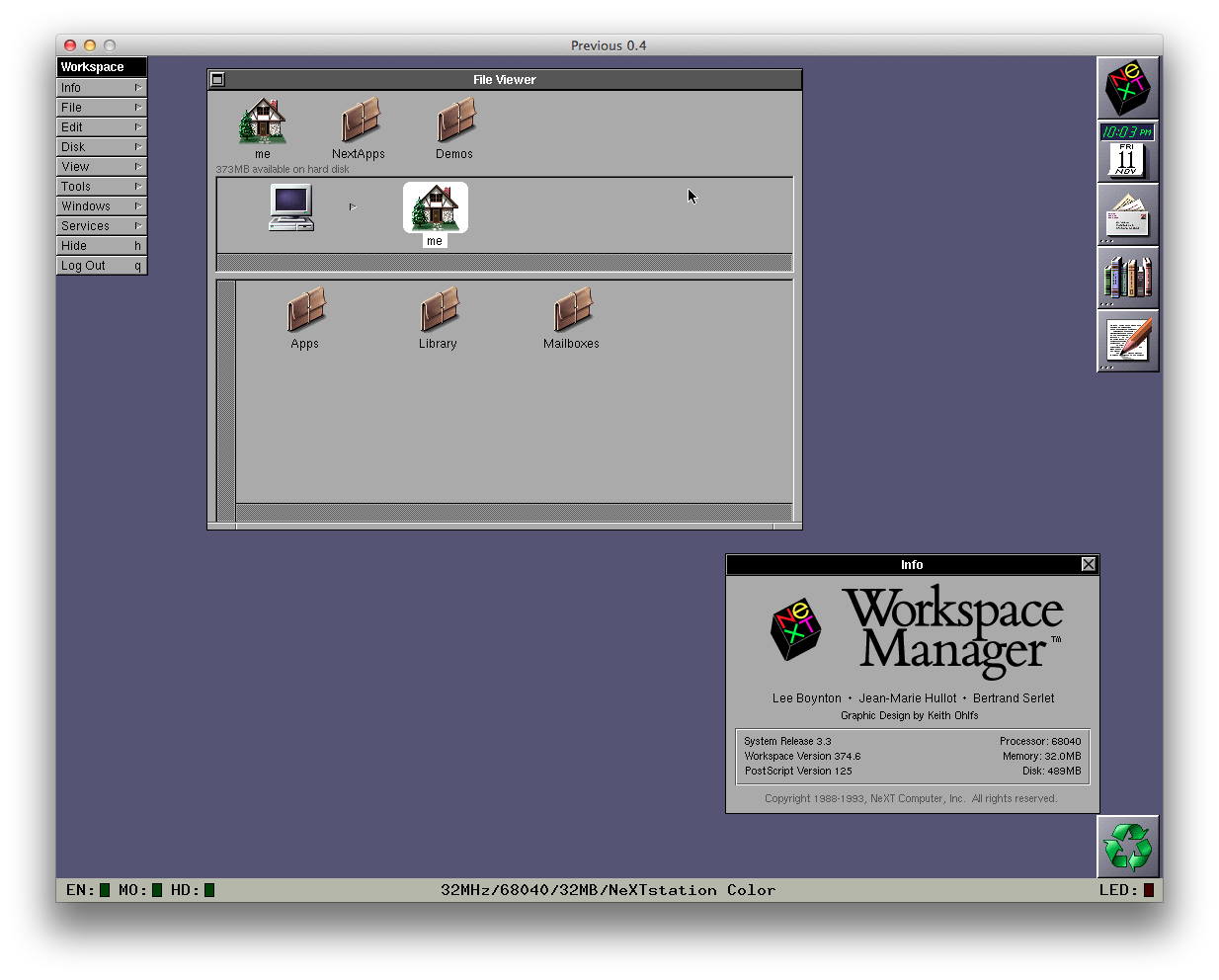Click the Recycler icon

(1128, 847)
